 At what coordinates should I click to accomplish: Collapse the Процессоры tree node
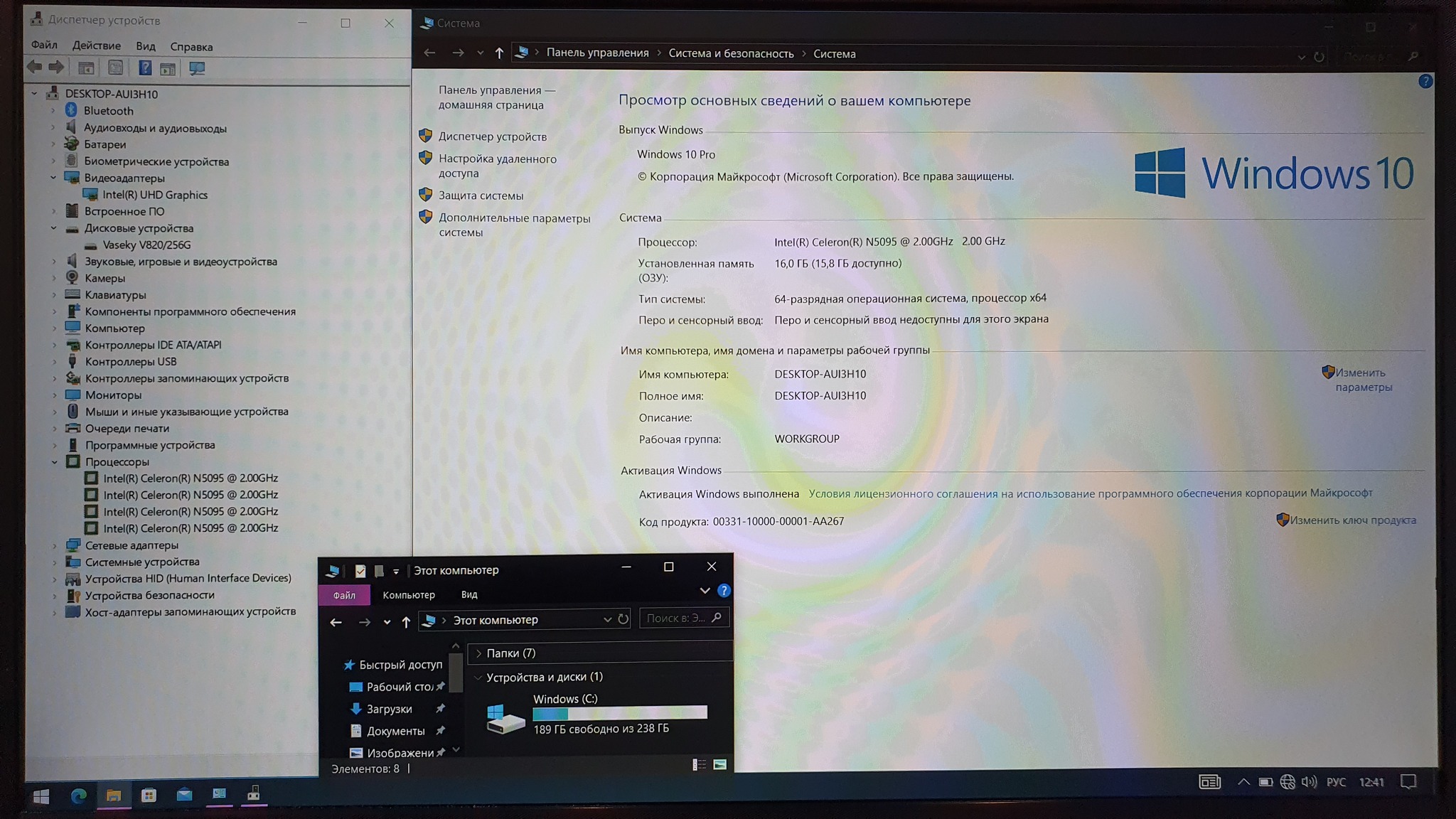click(55, 462)
